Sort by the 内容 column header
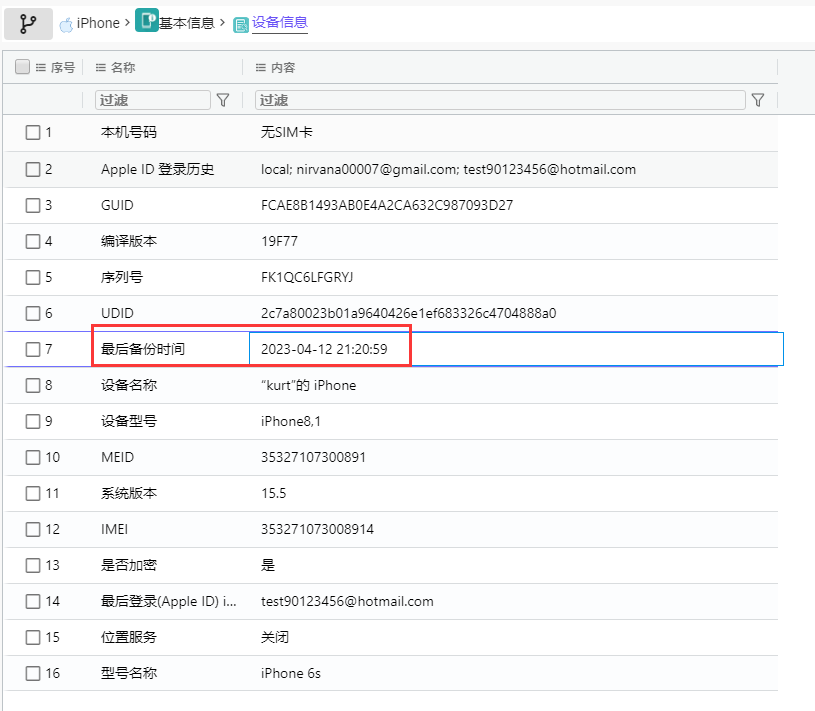Image resolution: width=815 pixels, height=711 pixels. click(283, 68)
